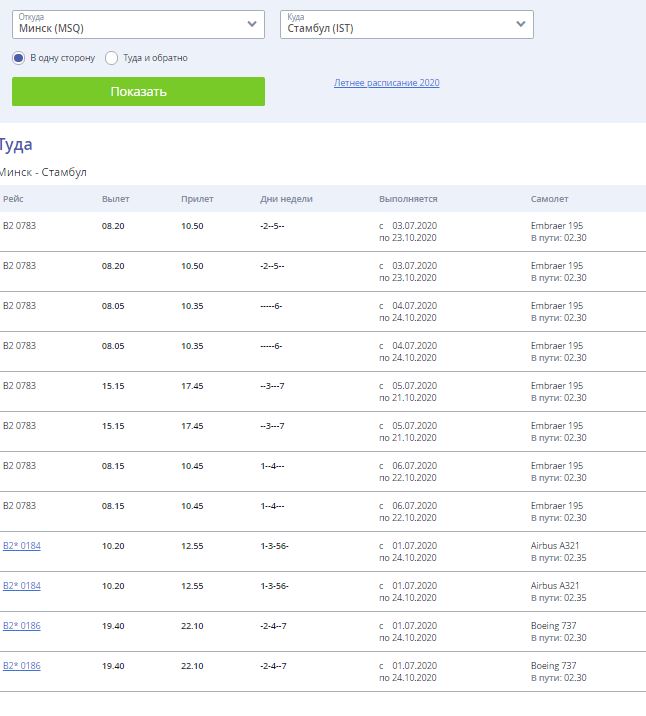Image resolution: width=646 pixels, height=716 pixels.
Task: Open the Летнее расписание 2020 link
Action: 387,83
